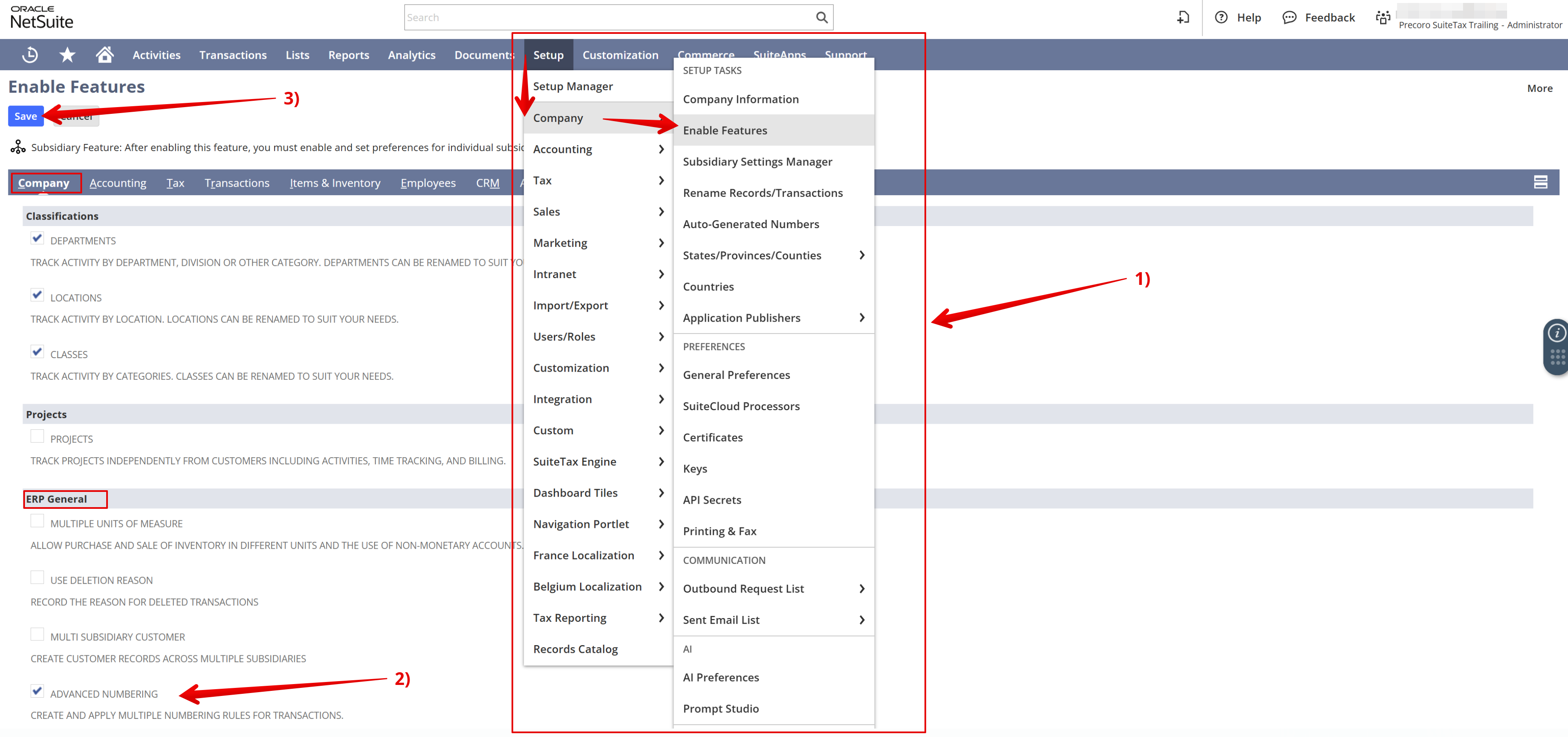Image resolution: width=1568 pixels, height=737 pixels.
Task: Toggle the subtab layout icon at right
Action: [x=1540, y=182]
